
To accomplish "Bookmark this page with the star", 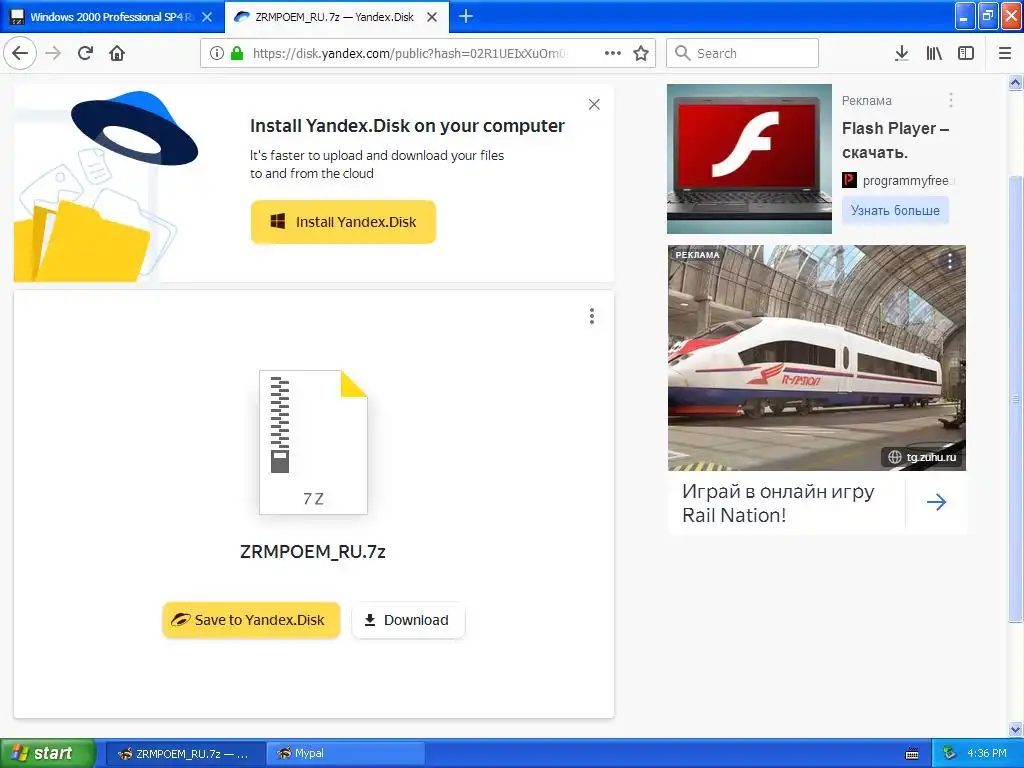I will (641, 53).
